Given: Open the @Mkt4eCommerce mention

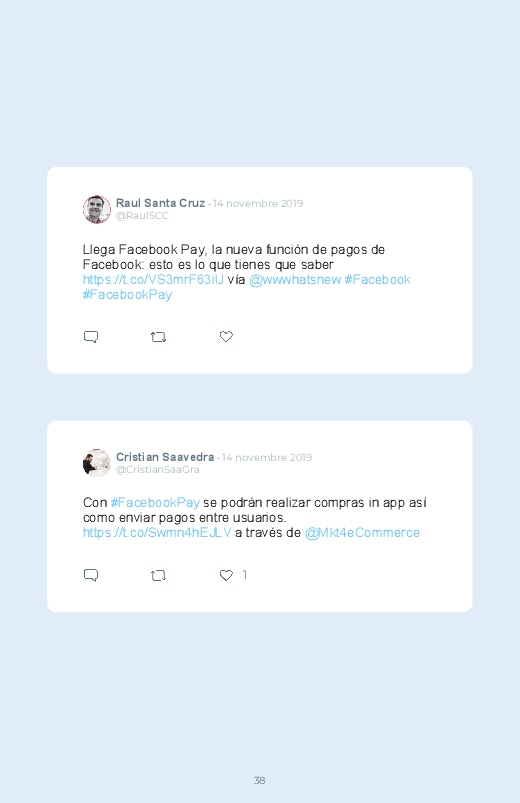Looking at the screenshot, I should 362,533.
